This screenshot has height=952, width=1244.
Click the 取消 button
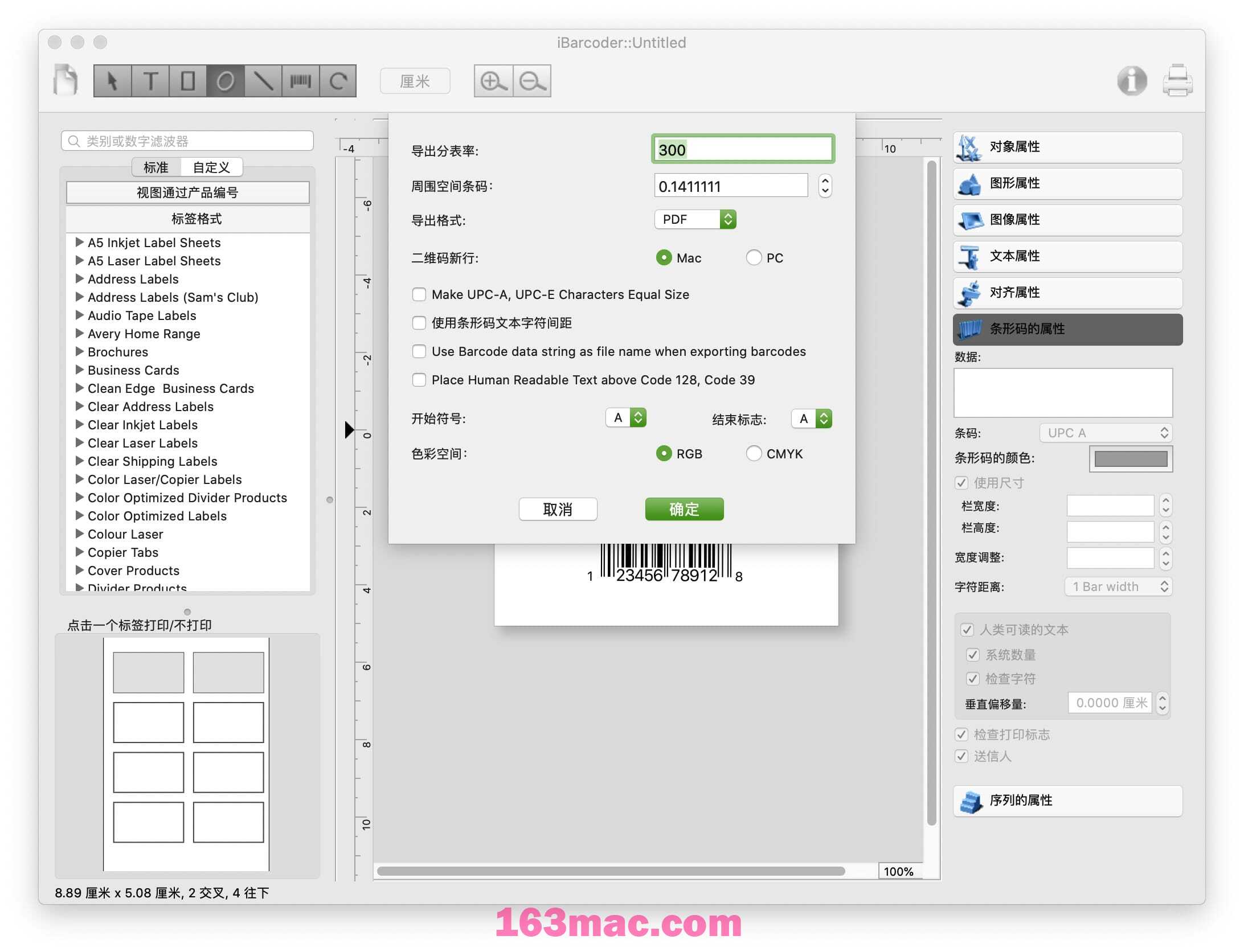[558, 510]
